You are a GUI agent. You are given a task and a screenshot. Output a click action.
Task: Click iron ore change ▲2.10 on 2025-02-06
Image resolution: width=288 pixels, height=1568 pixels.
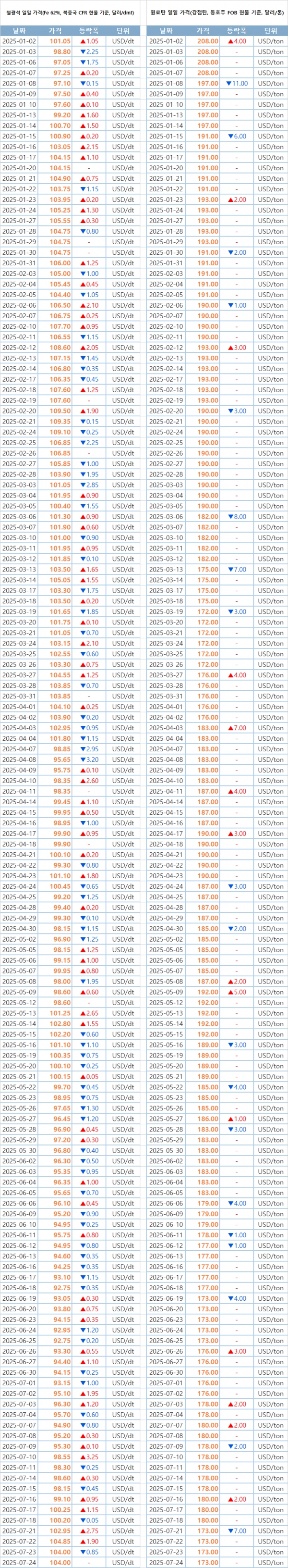click(x=89, y=306)
